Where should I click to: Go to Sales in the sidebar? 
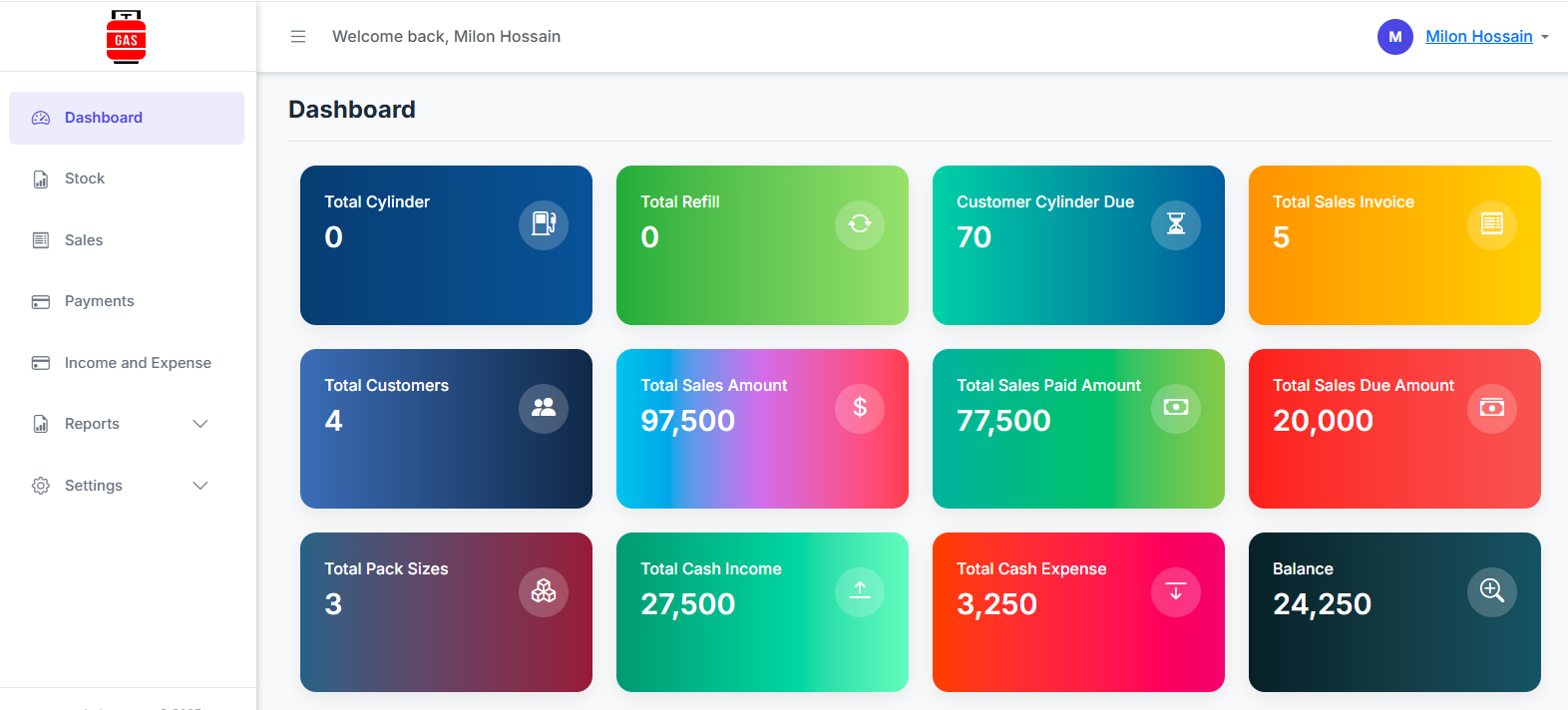click(84, 240)
